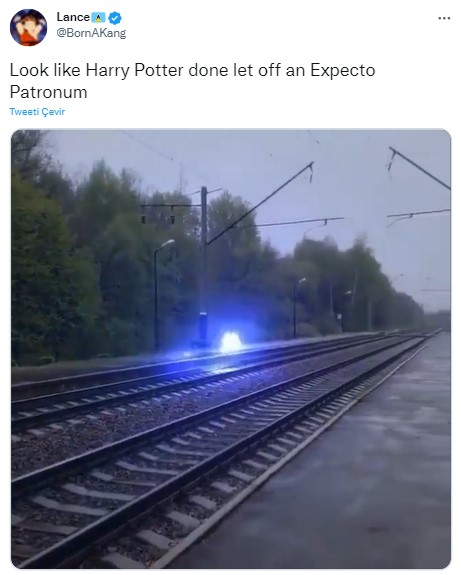Select the Expecto Patronum tweet text
Viewport: 461px width, 575px height.
[192, 81]
